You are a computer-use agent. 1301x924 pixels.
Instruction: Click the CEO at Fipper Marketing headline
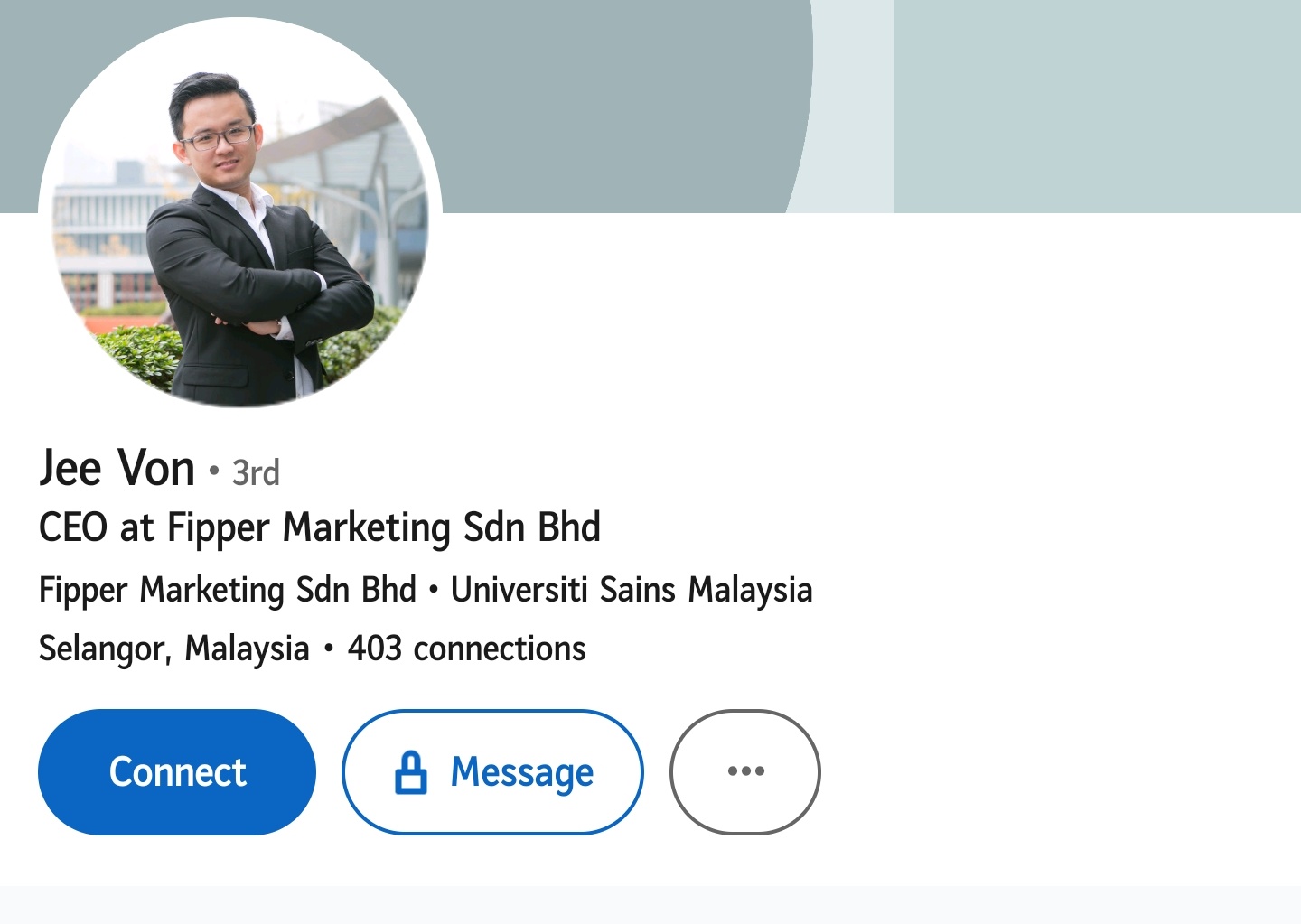point(320,527)
